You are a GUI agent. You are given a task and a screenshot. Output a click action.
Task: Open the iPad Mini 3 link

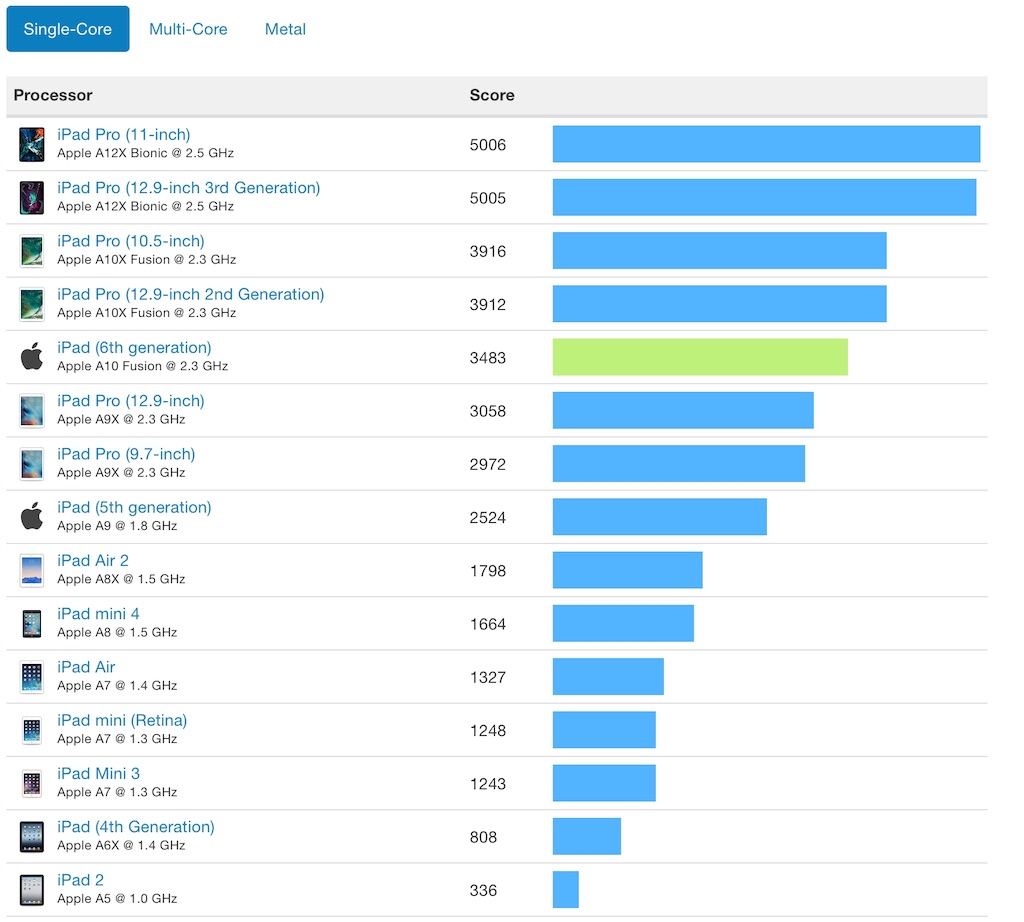coord(98,774)
